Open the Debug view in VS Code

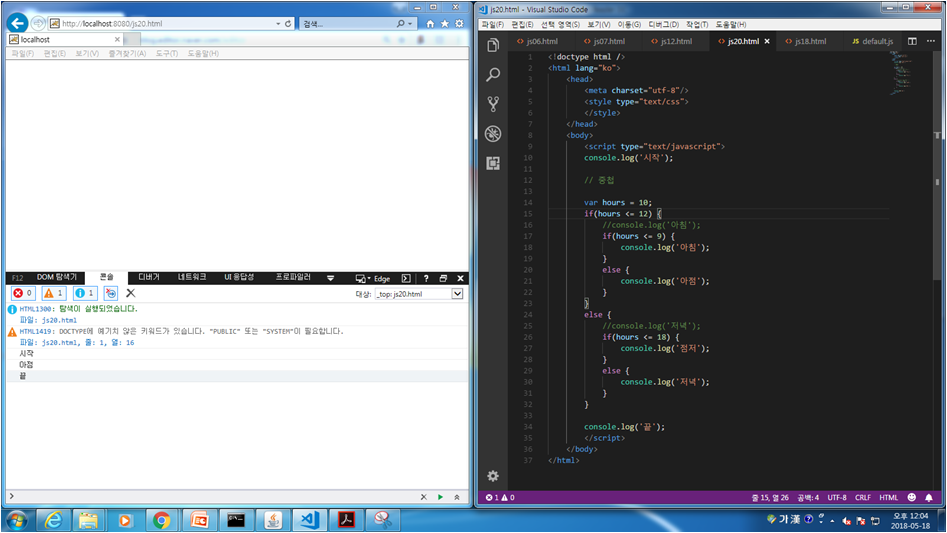(x=493, y=133)
